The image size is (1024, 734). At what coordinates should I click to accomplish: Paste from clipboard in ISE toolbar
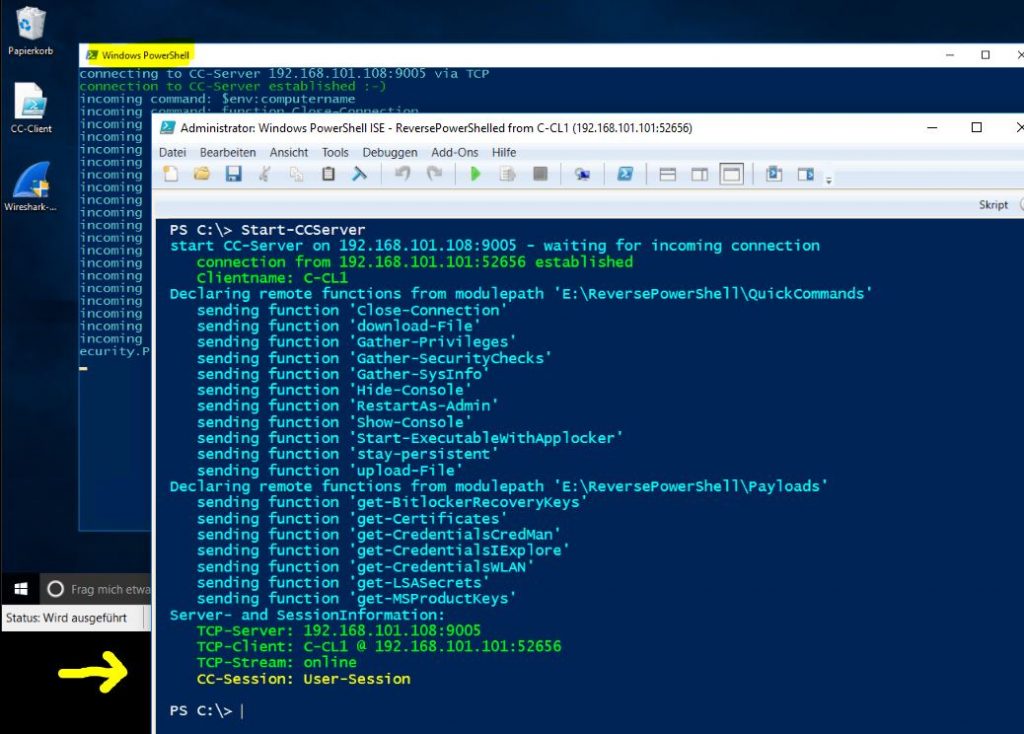tap(328, 174)
